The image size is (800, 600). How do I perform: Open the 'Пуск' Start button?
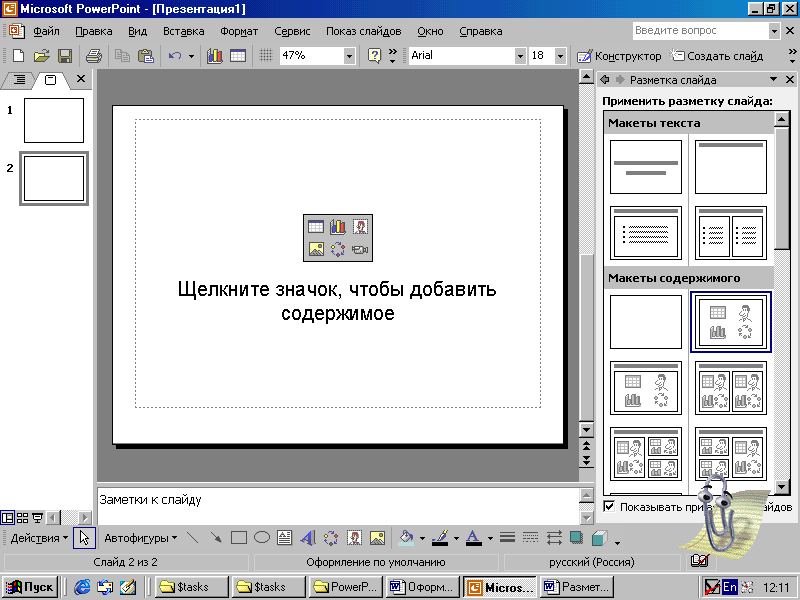[x=30, y=587]
